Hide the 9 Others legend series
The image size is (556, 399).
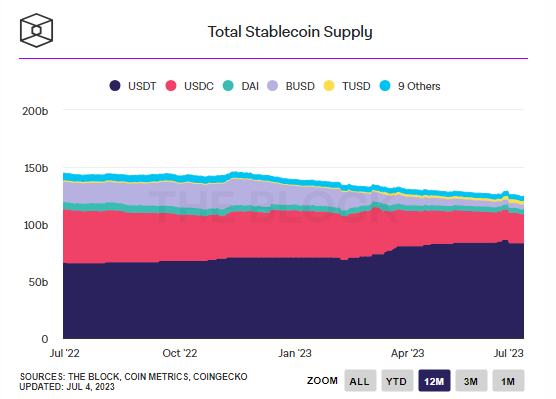(x=385, y=86)
